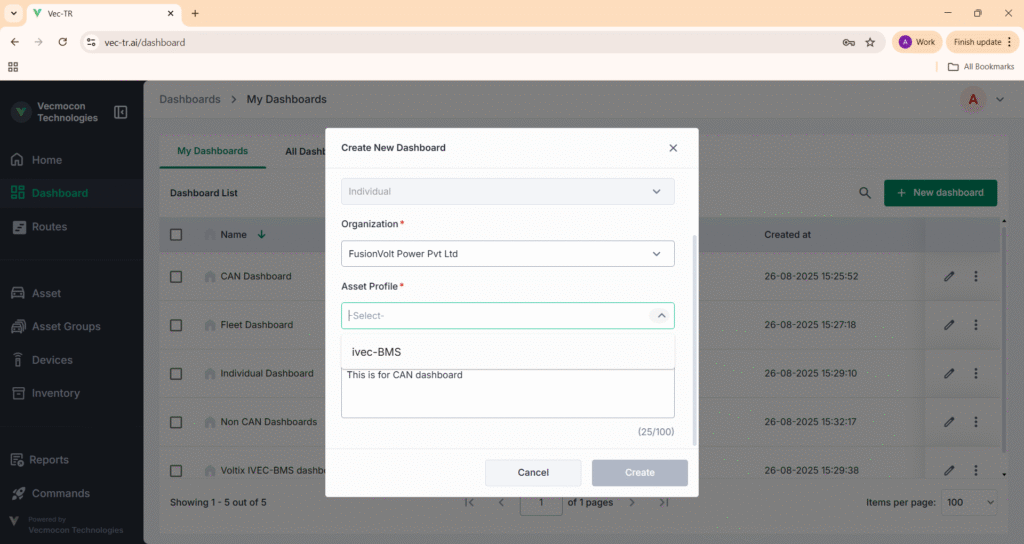Screen dimensions: 1024x544
Task: Switch to the My Dashboards tab
Action: pos(212,151)
